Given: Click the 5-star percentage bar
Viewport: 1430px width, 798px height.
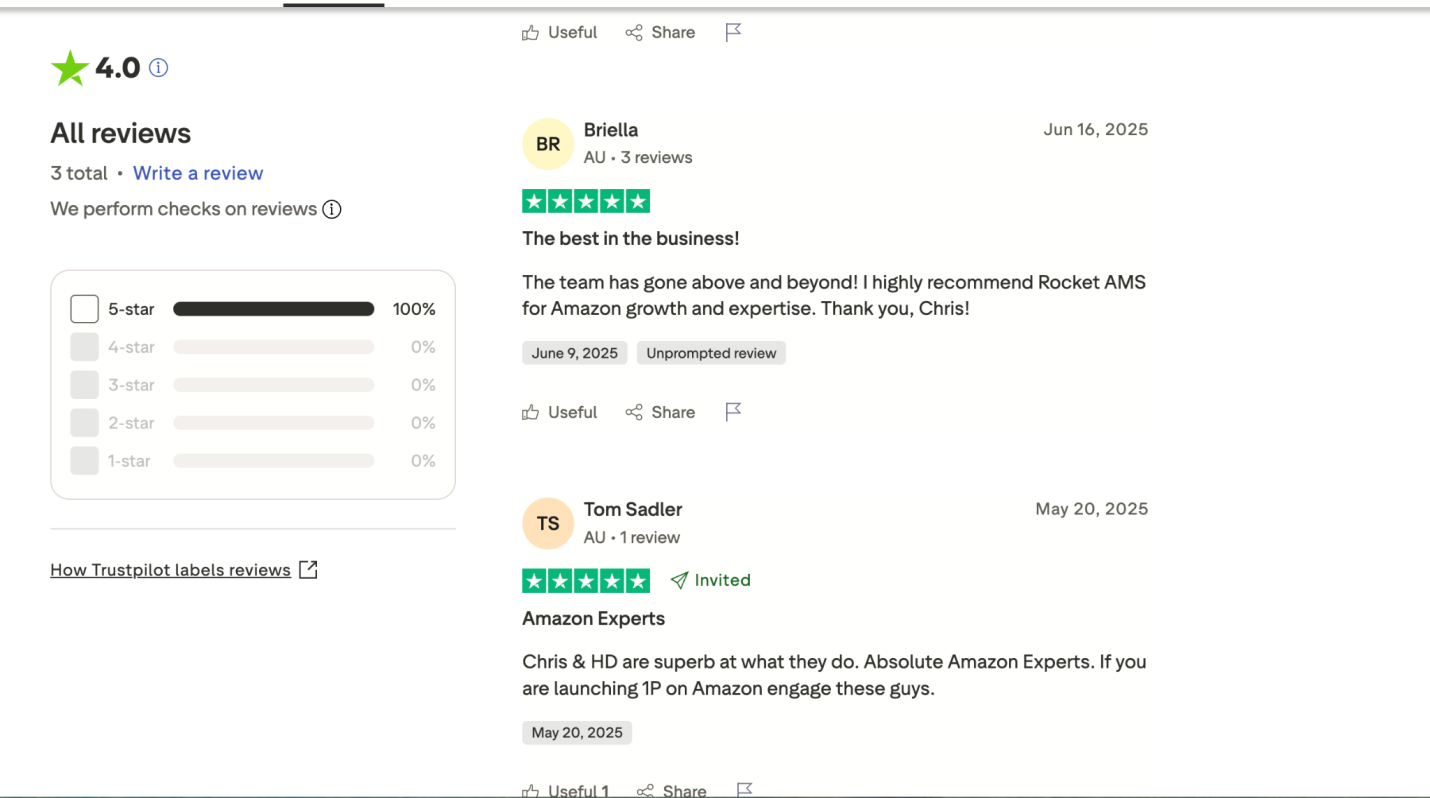Looking at the screenshot, I should [273, 309].
